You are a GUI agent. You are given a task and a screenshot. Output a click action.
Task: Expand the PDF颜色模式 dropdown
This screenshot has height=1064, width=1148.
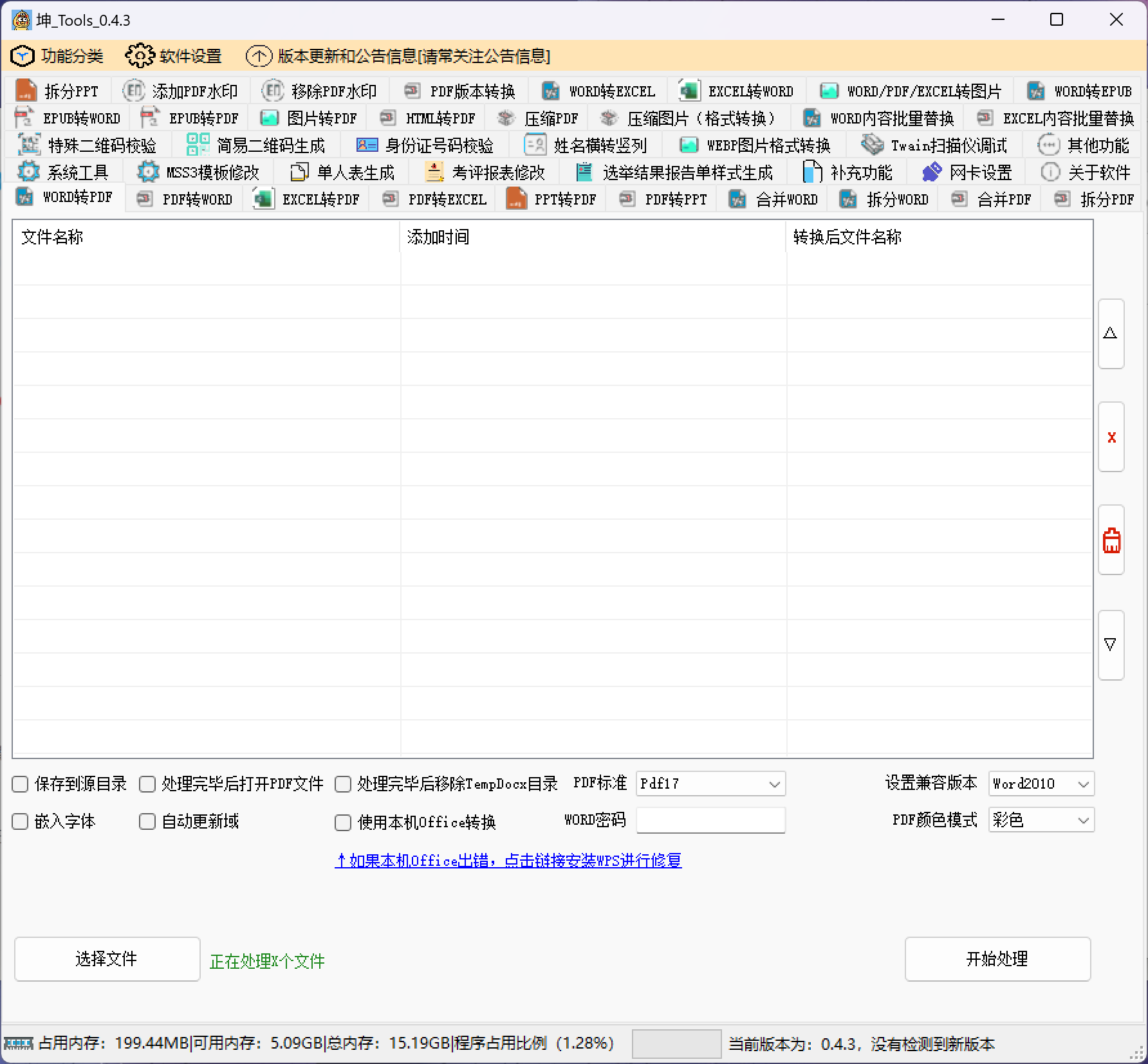1083,820
